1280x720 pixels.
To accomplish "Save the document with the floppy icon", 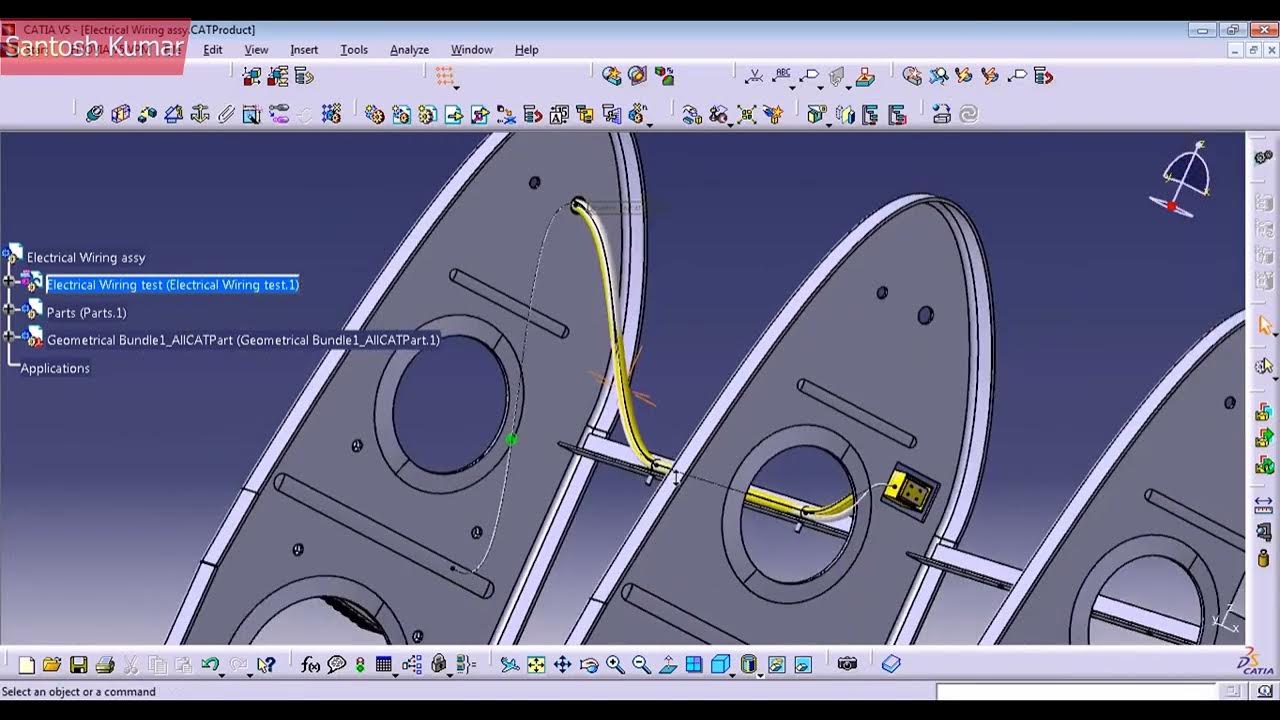I will (x=78, y=664).
